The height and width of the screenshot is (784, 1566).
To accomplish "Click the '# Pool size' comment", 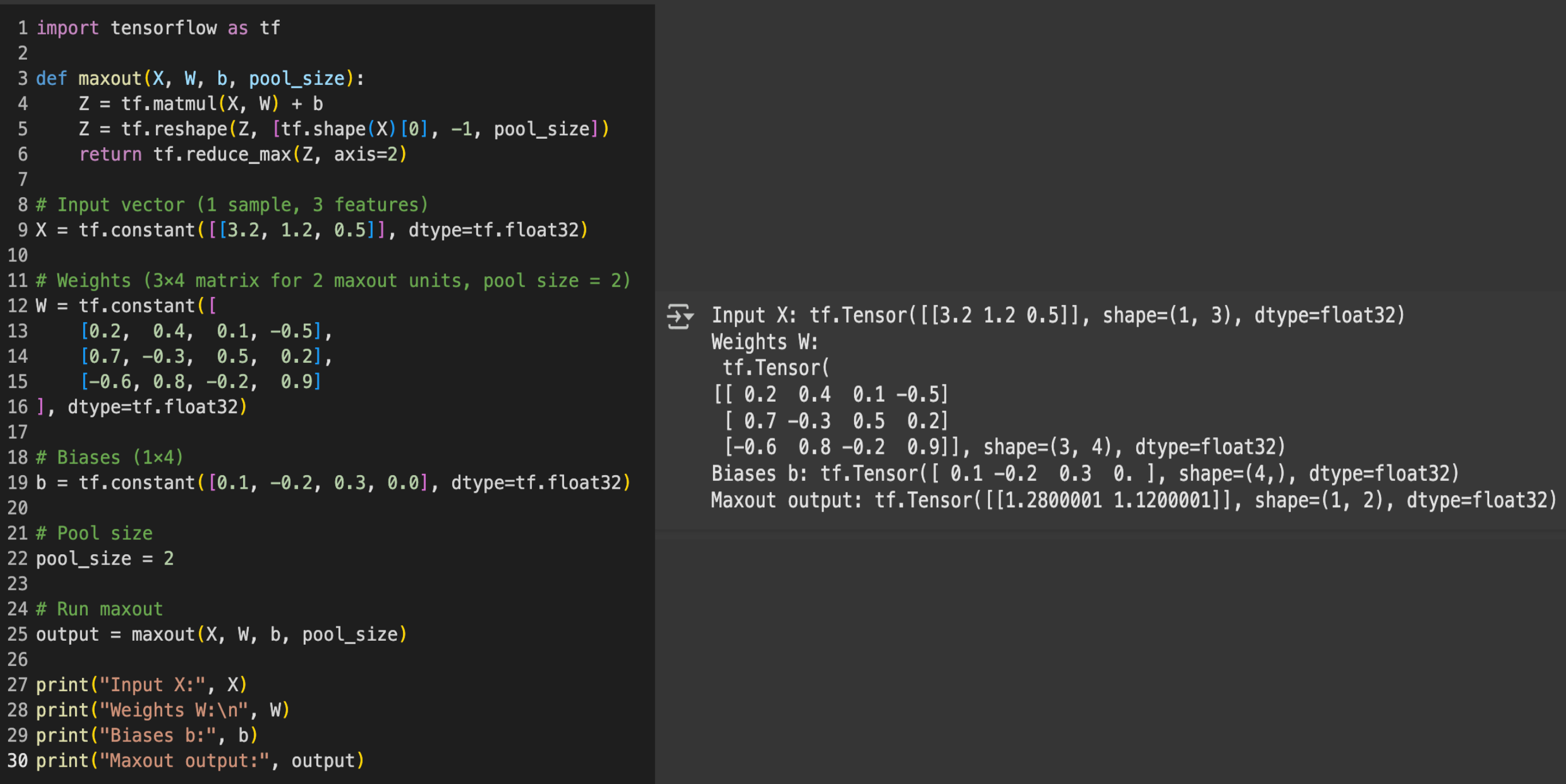I will (94, 534).
